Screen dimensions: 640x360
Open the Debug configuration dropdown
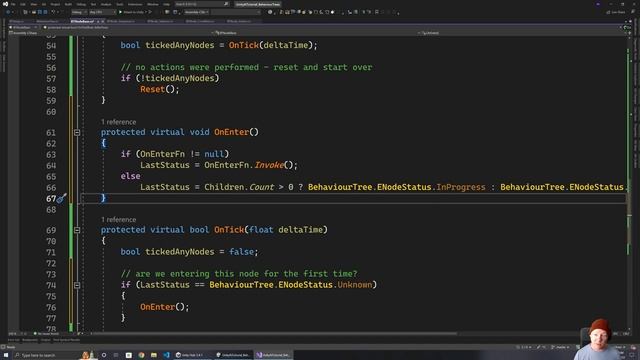[x=79, y=12]
